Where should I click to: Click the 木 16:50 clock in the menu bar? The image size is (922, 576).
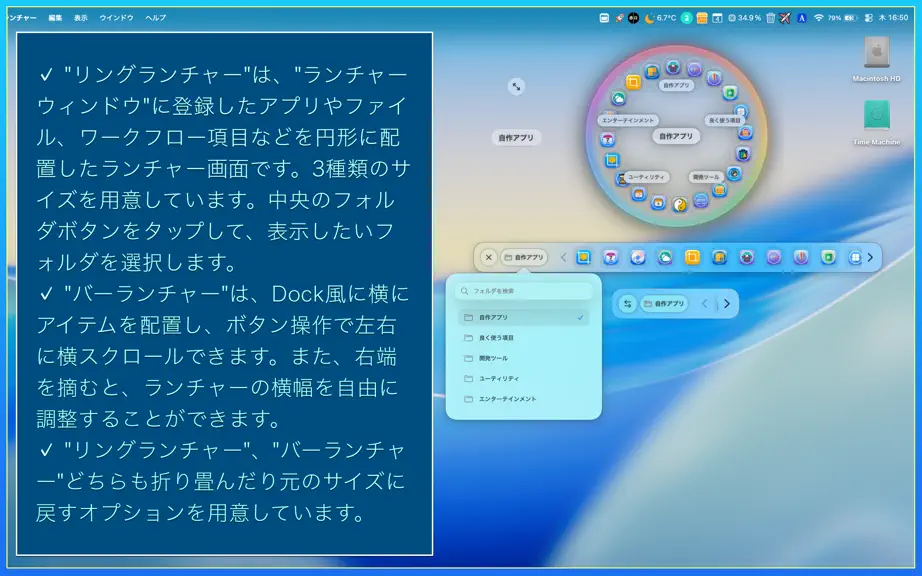coord(893,18)
